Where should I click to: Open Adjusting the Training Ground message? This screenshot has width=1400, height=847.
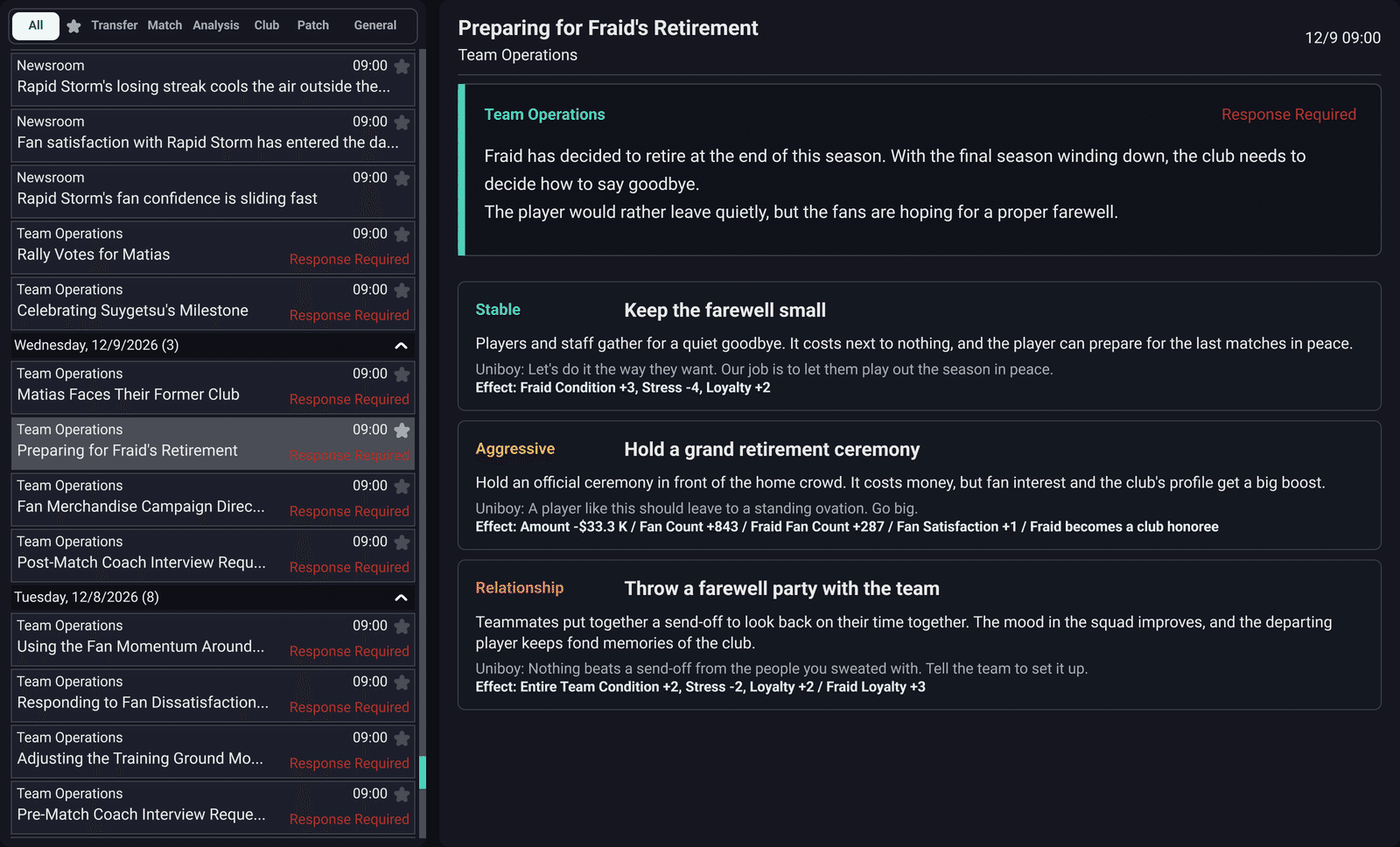(x=213, y=750)
